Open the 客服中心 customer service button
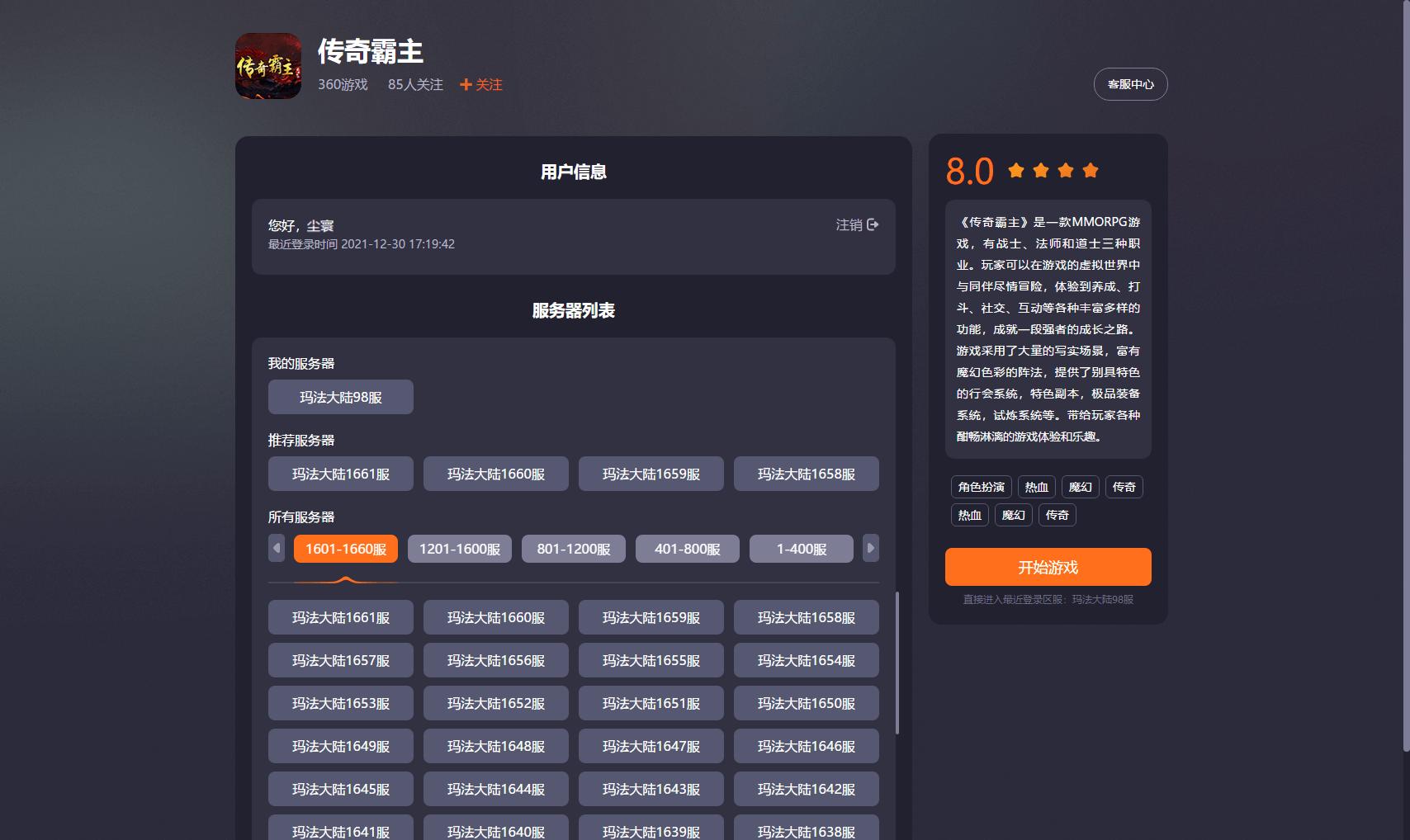The width and height of the screenshot is (1410, 840). tap(1130, 84)
